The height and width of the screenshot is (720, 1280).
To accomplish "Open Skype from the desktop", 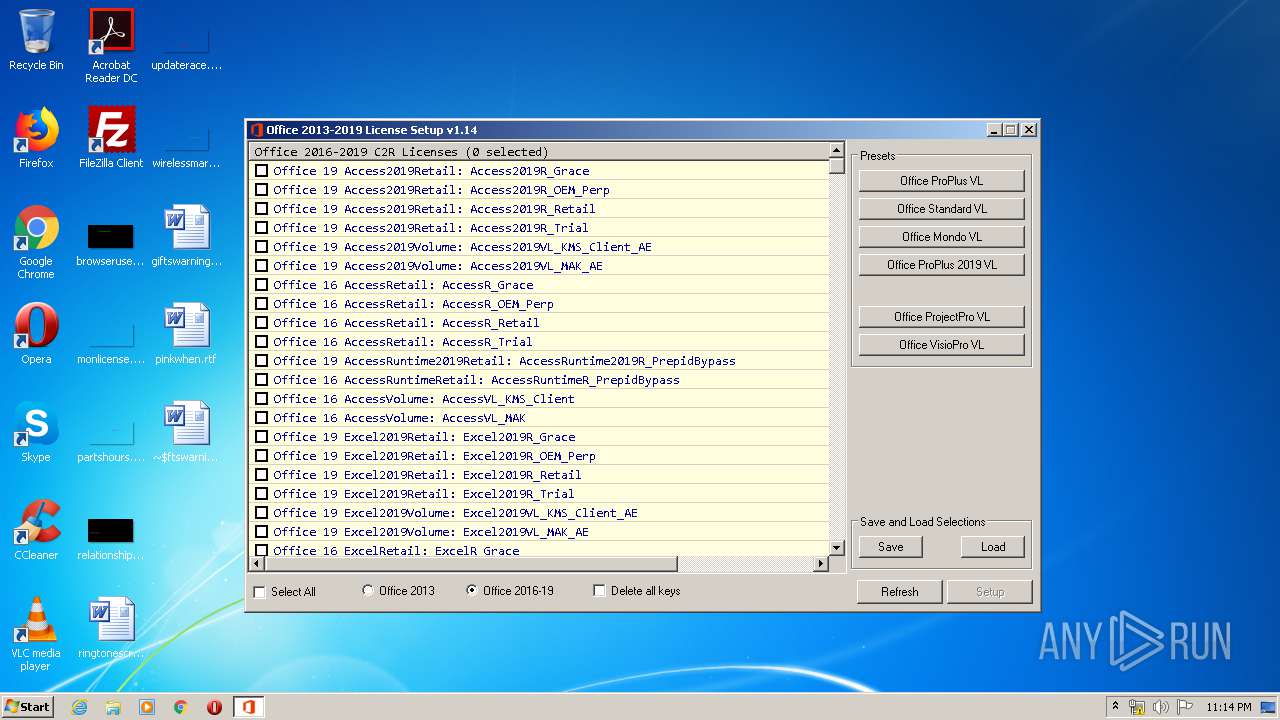I will pyautogui.click(x=36, y=432).
